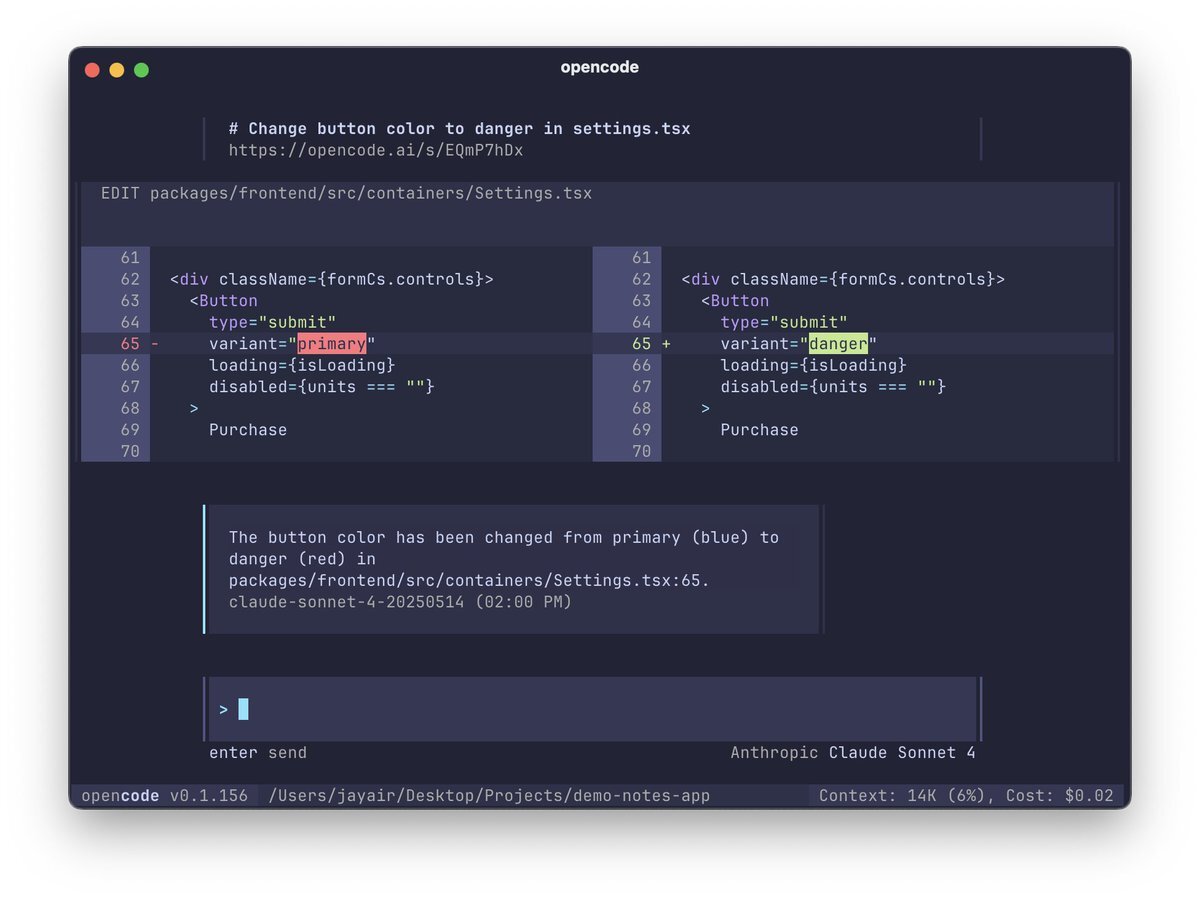The height and width of the screenshot is (900, 1200).
Task: Click the <Button tag in right pane
Action: (735, 301)
